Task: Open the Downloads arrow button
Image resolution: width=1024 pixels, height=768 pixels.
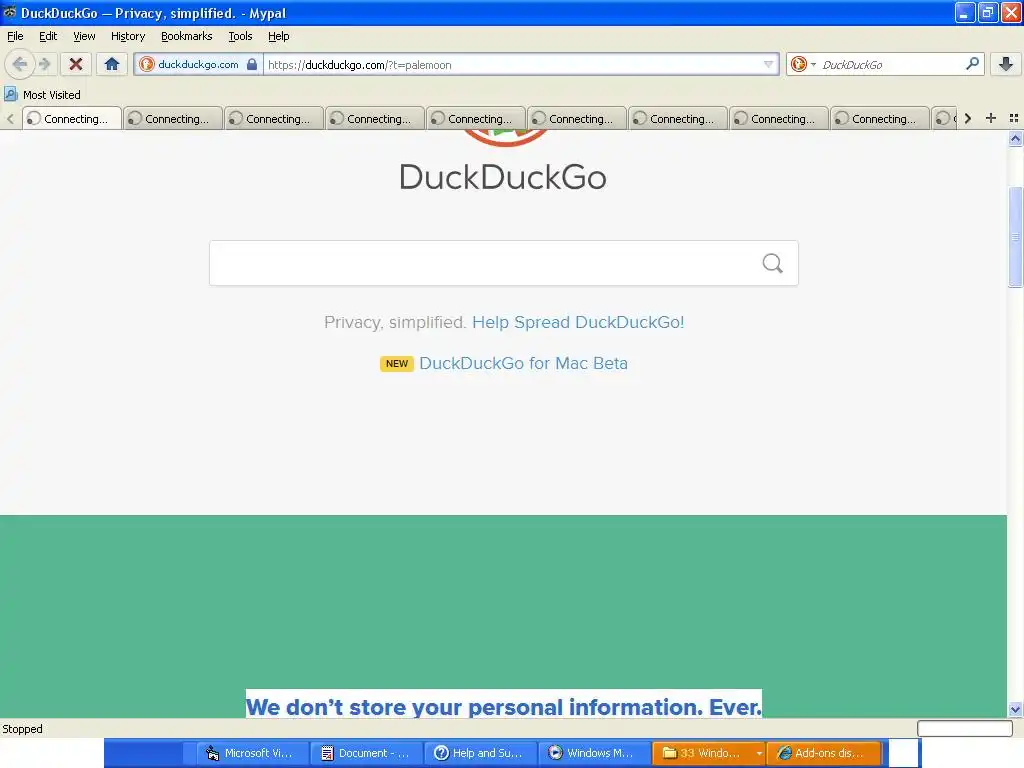Action: pyautogui.click(x=1006, y=64)
